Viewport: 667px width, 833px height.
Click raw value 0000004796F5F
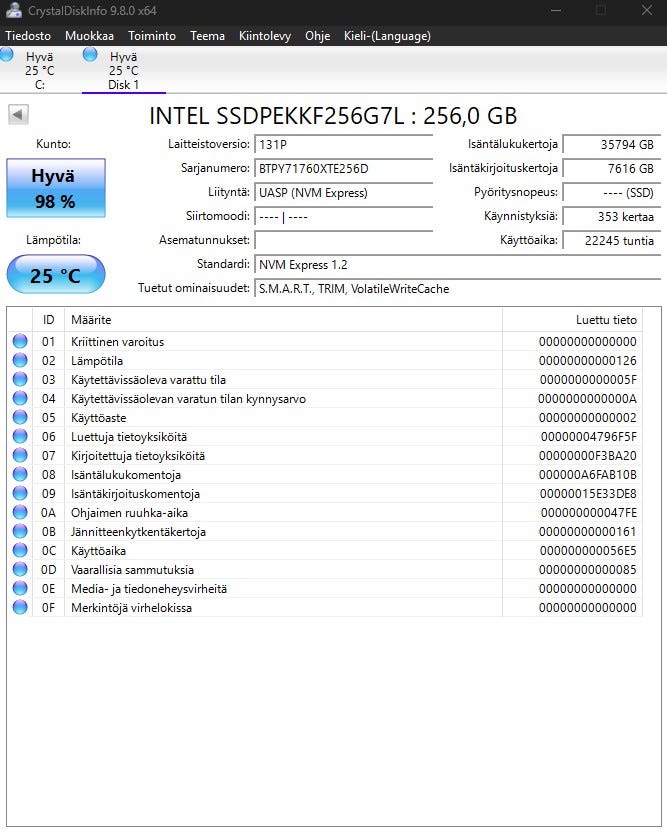coord(588,437)
